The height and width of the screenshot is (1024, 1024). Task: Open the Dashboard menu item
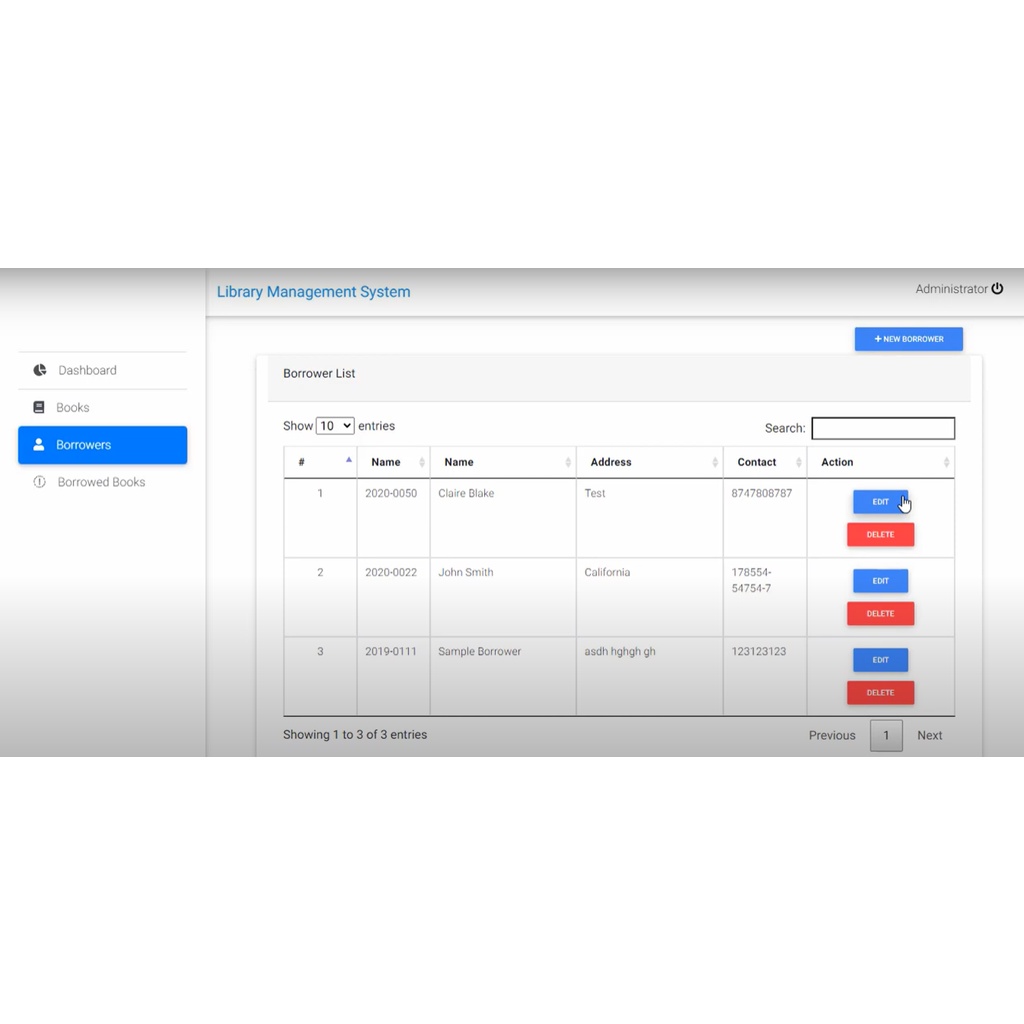(x=87, y=370)
